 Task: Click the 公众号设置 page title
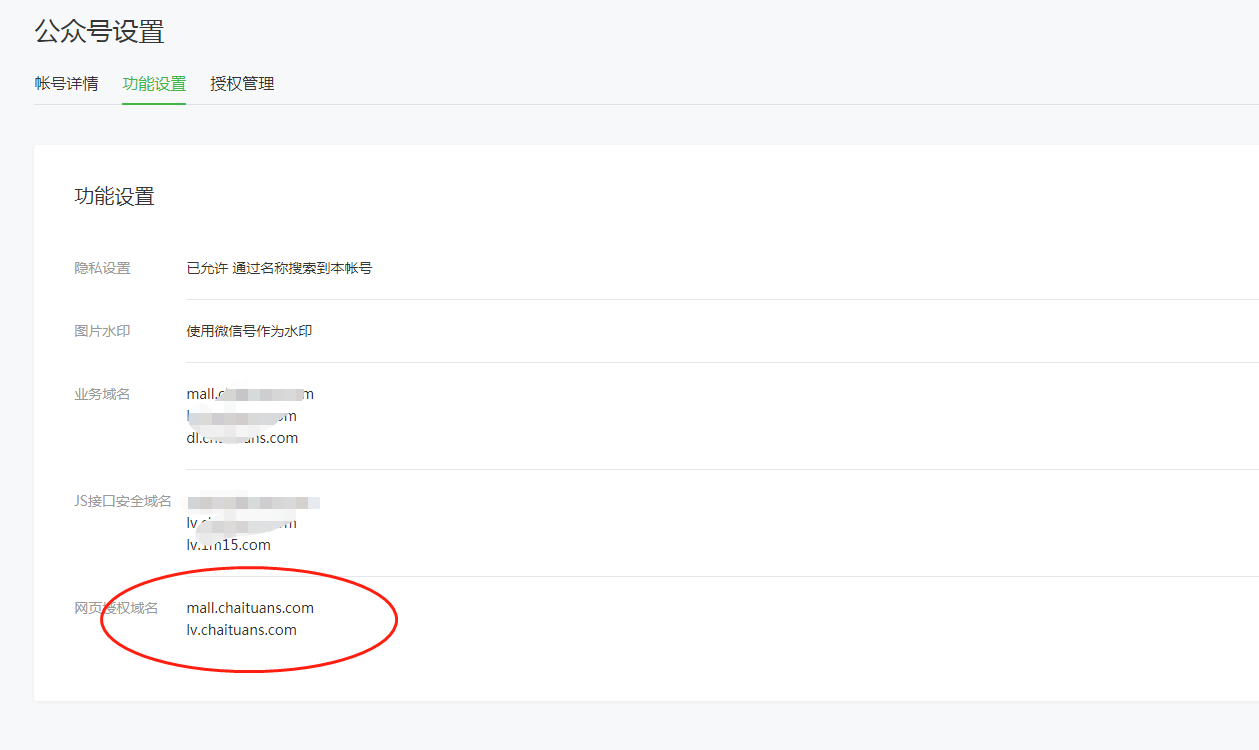[x=99, y=32]
